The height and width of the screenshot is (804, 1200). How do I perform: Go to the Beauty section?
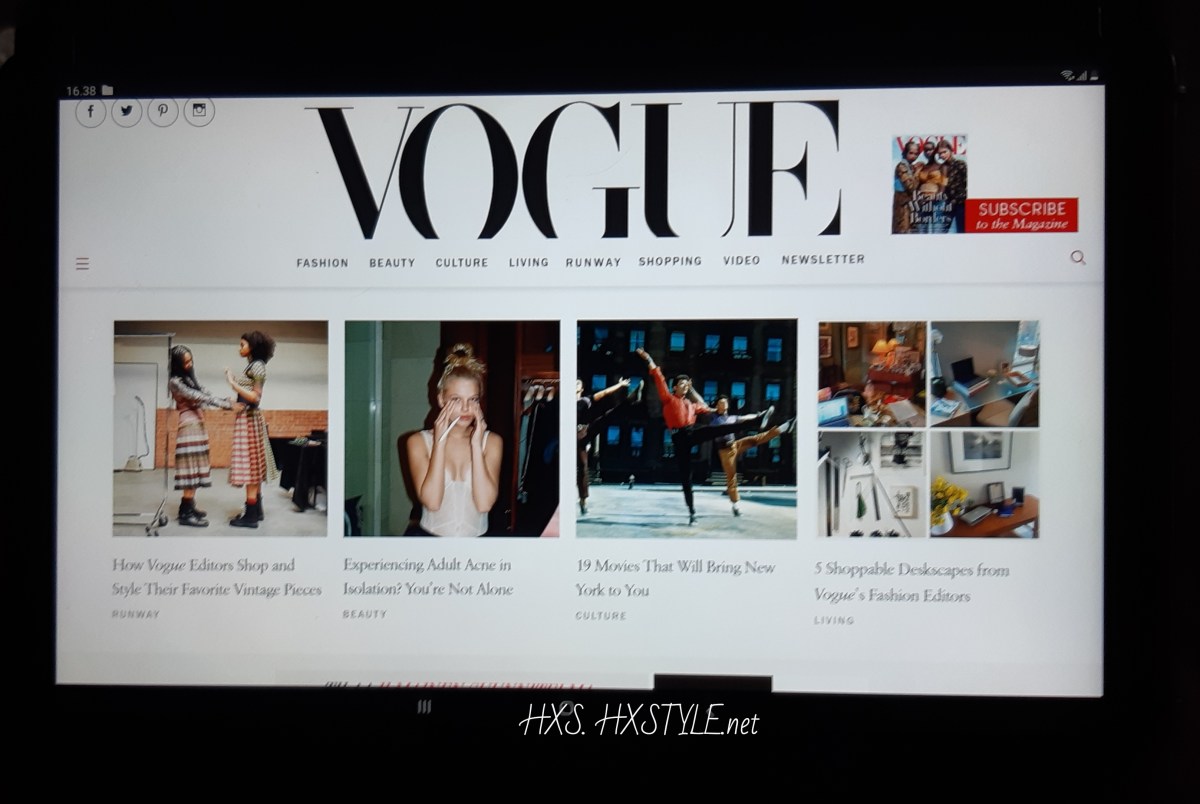pyautogui.click(x=392, y=263)
